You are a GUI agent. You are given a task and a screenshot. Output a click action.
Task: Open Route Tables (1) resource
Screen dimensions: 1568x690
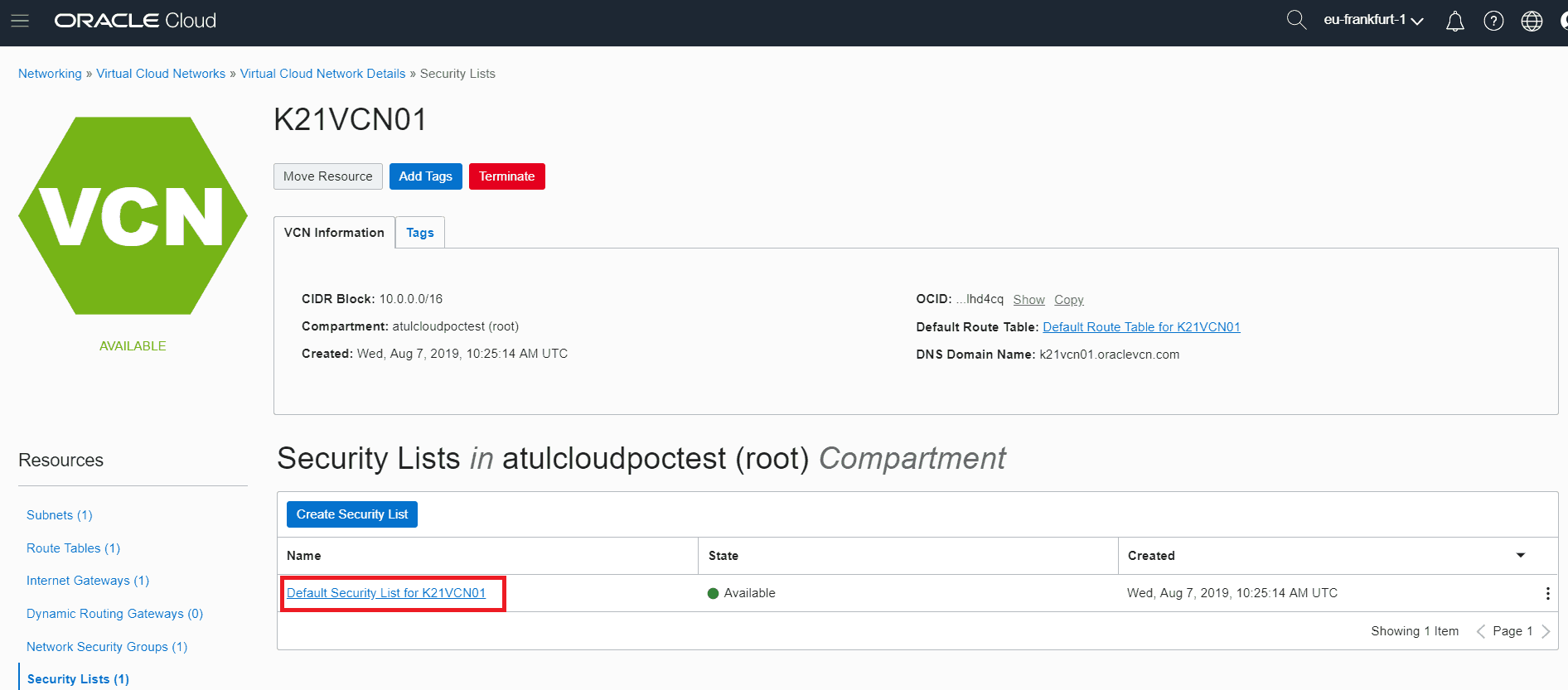[74, 548]
